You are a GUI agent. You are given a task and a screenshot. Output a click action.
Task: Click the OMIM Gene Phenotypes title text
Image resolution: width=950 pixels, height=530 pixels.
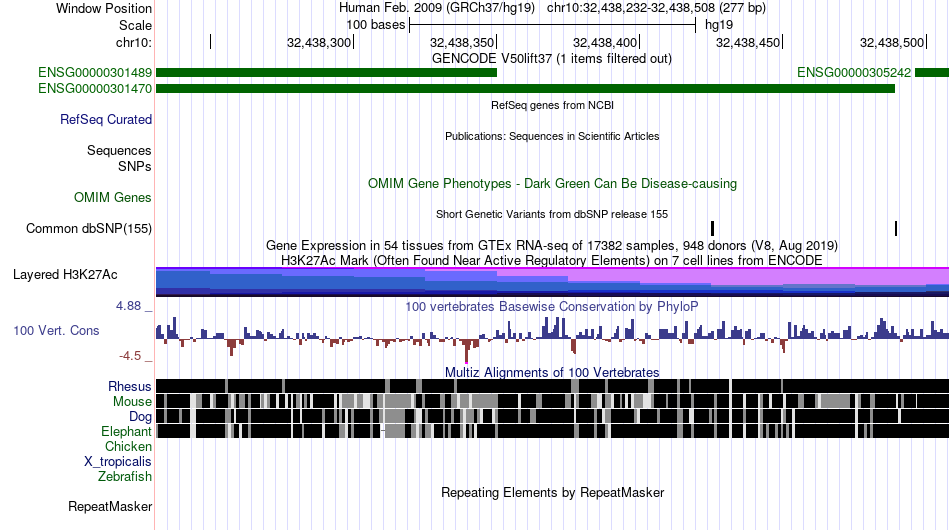pyautogui.click(x=553, y=184)
